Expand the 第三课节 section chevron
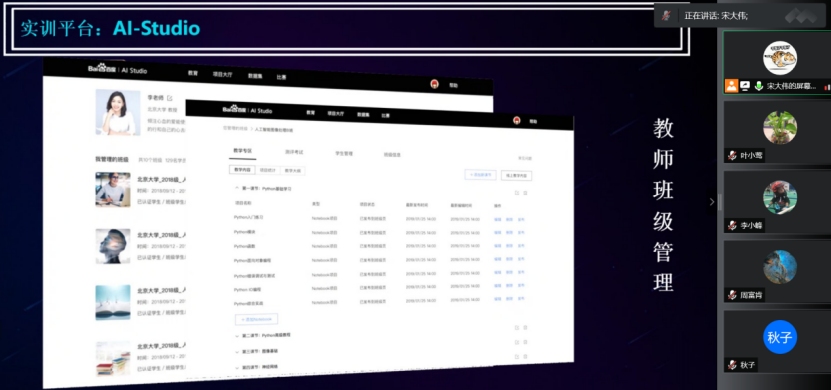Image resolution: width=831 pixels, height=390 pixels. coord(237,351)
